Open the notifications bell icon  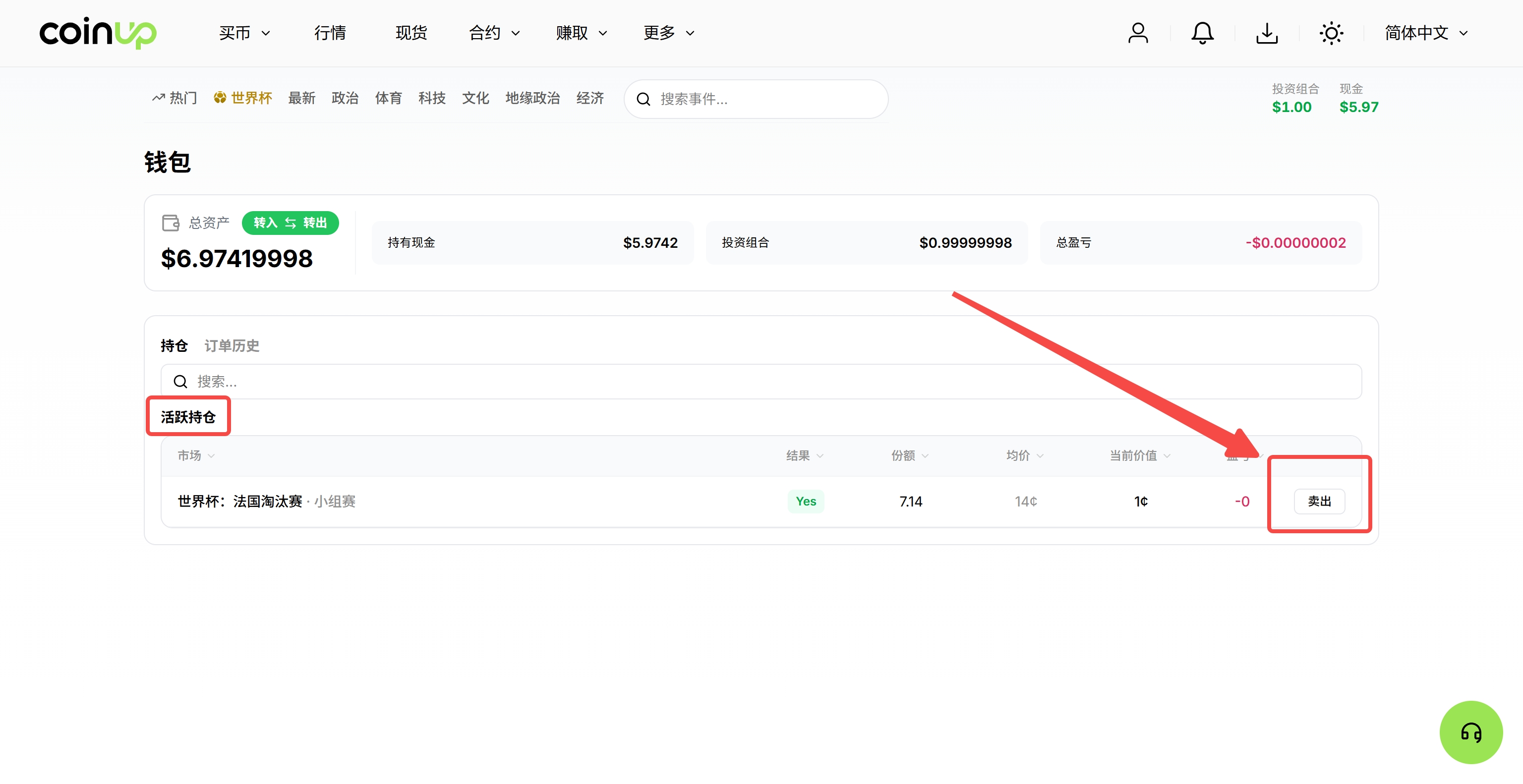tap(1202, 33)
